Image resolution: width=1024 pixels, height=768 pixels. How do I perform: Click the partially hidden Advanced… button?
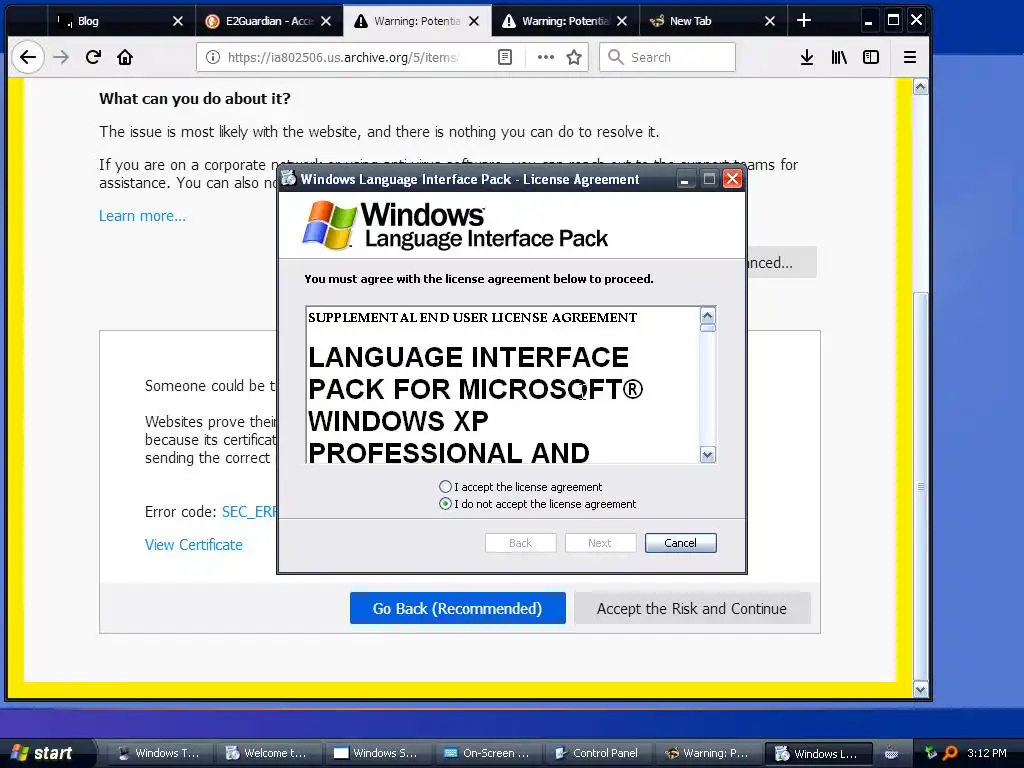tap(782, 263)
